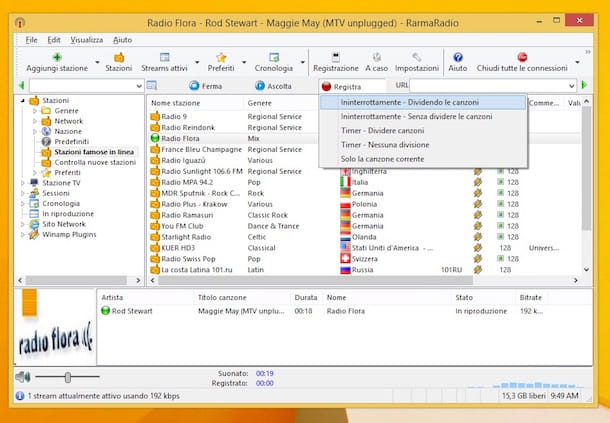
Task: Open Preferiti star toolbar icon
Action: pyautogui.click(x=221, y=57)
